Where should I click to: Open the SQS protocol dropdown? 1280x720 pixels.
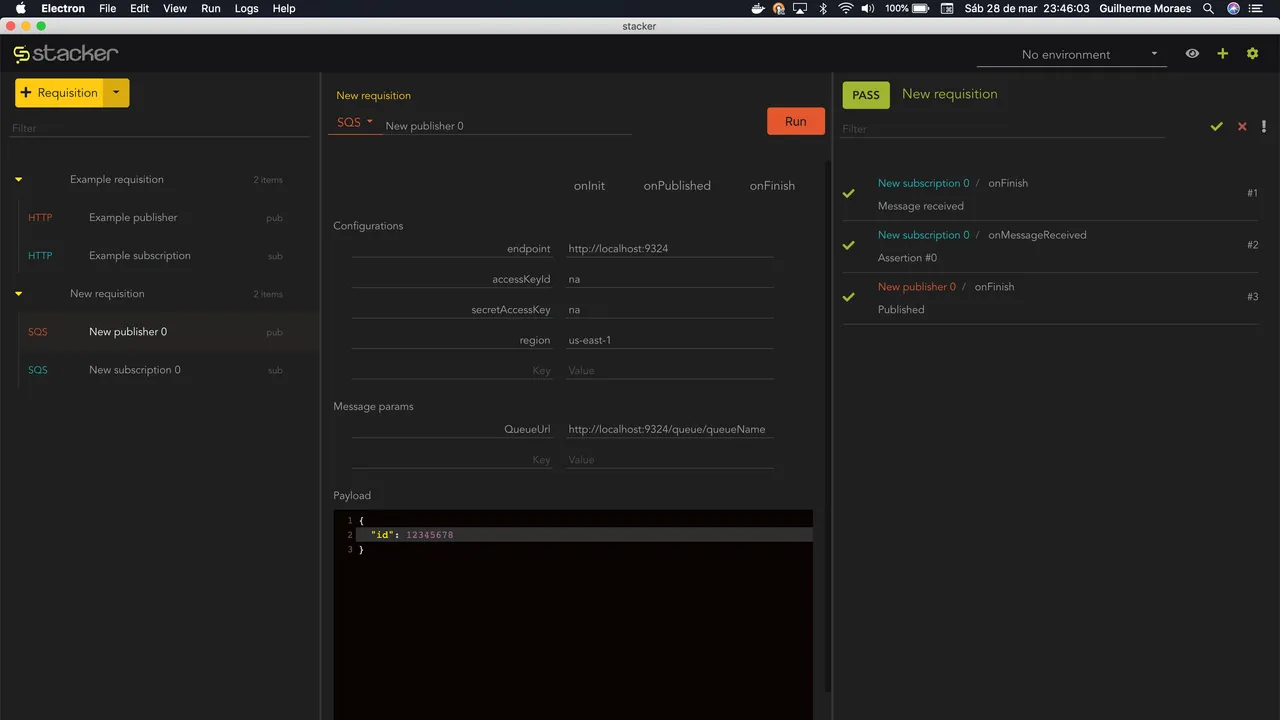354,122
